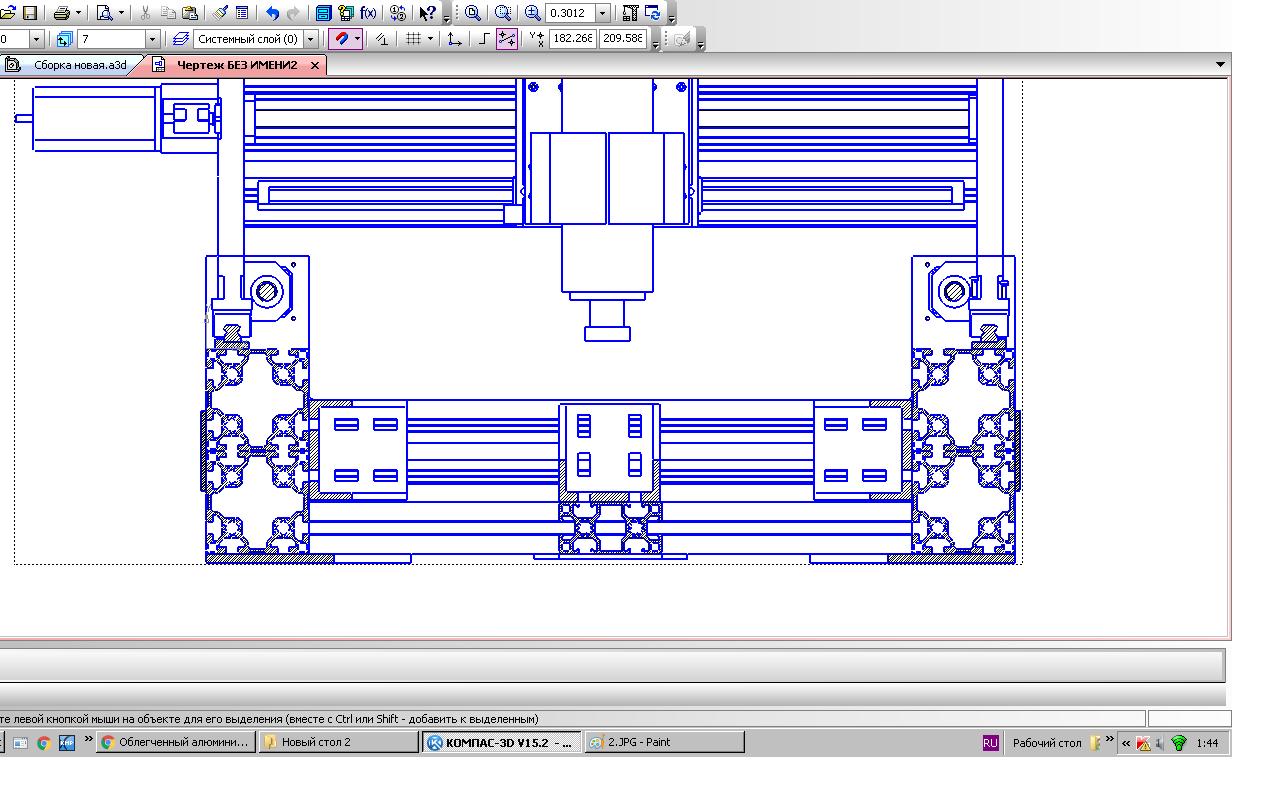Open the Системный слой (0) layer dropdown
This screenshot has height=800, width=1280.
click(311, 39)
